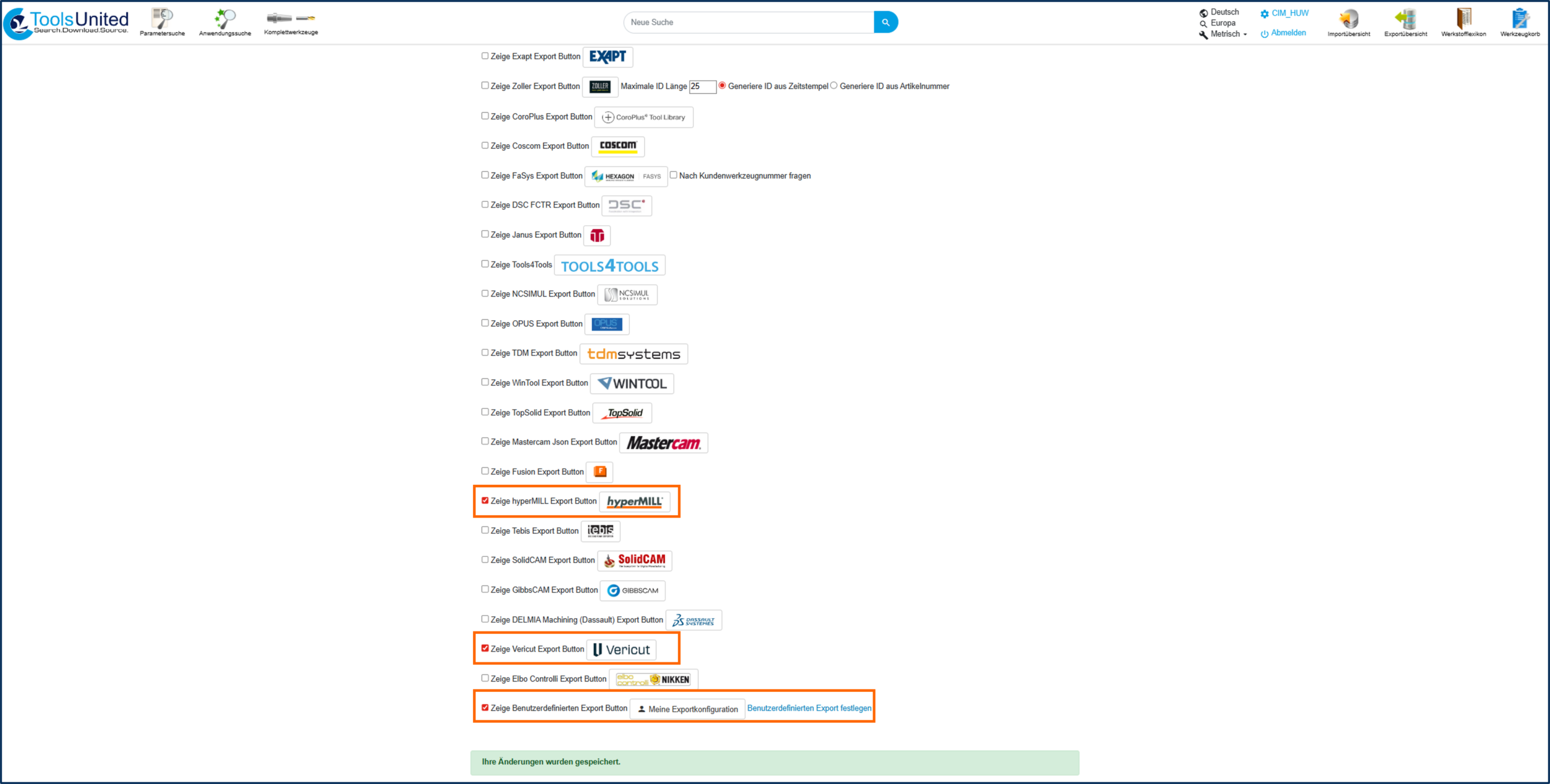Screen dimensions: 1550x784
Task: Open the Metrisch unit dropdown
Action: [x=1224, y=35]
